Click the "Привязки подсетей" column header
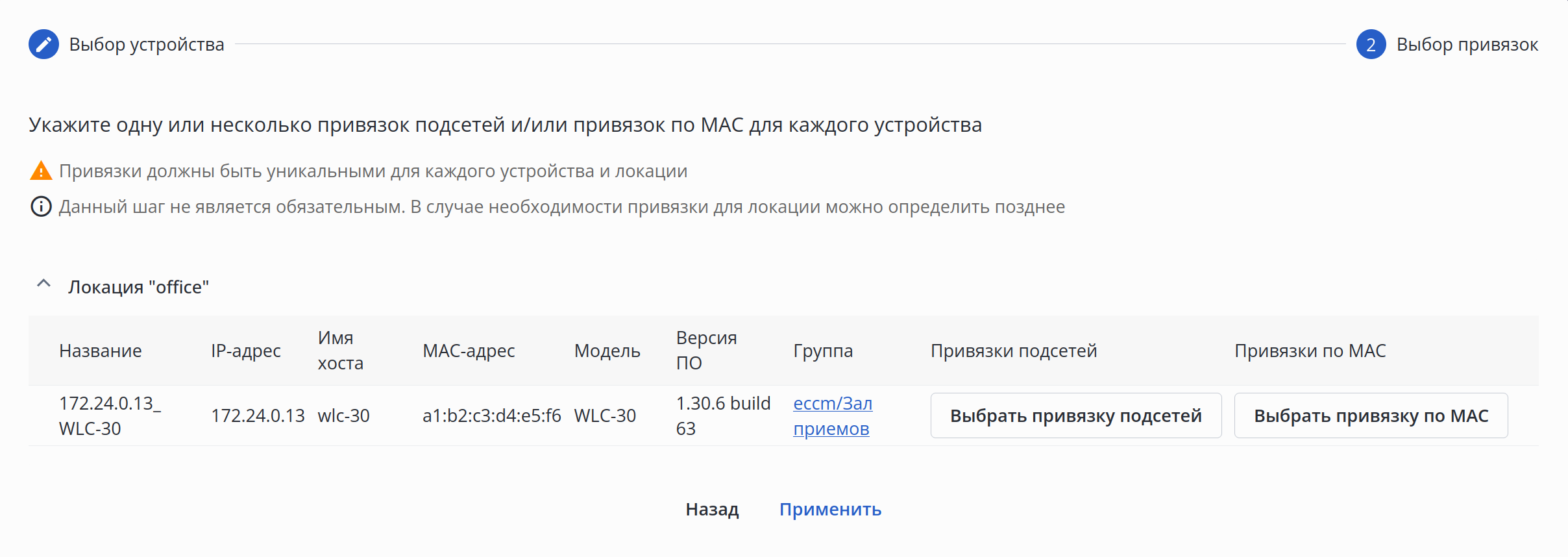The width and height of the screenshot is (1568, 557). point(1013,351)
